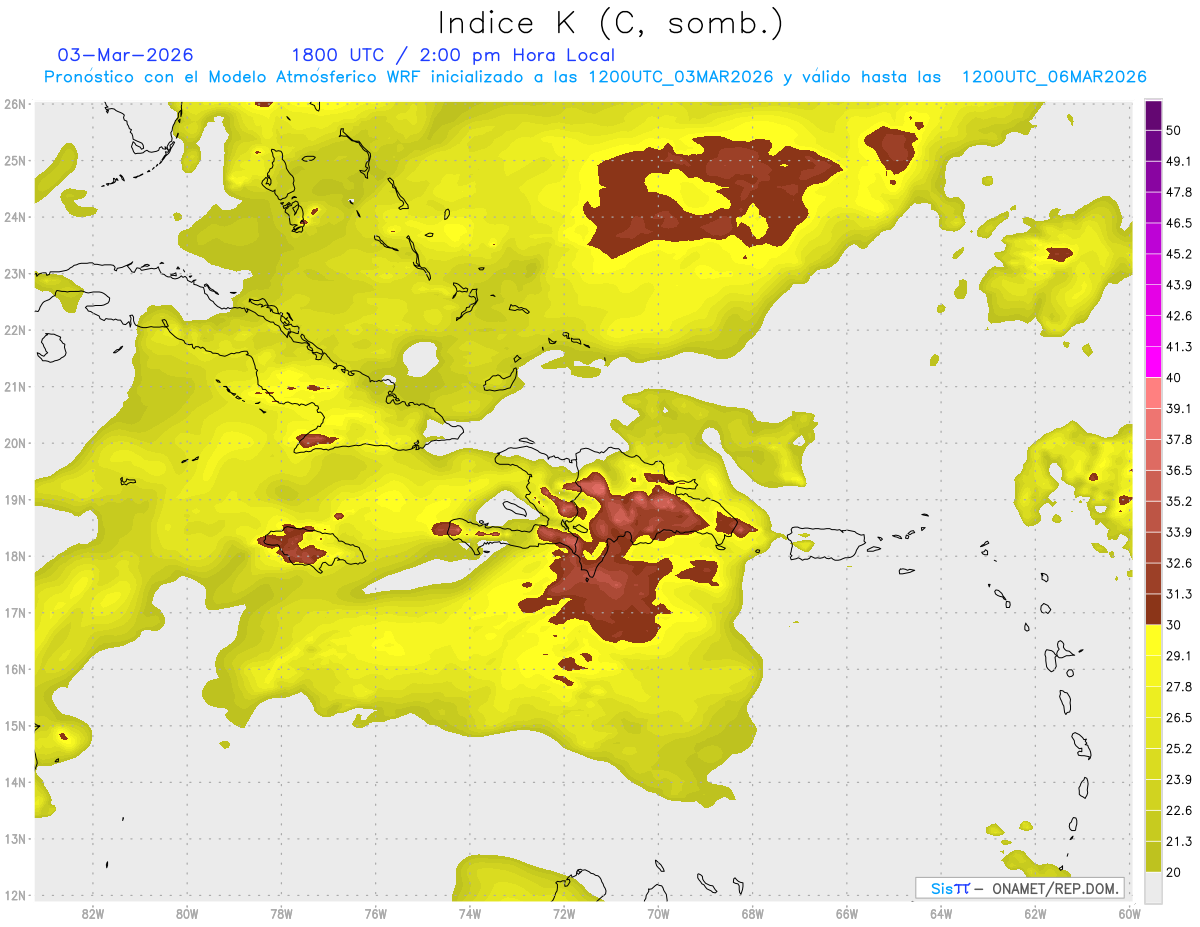Pick the salmon swatch between 39.1 and 40

coord(1153,392)
